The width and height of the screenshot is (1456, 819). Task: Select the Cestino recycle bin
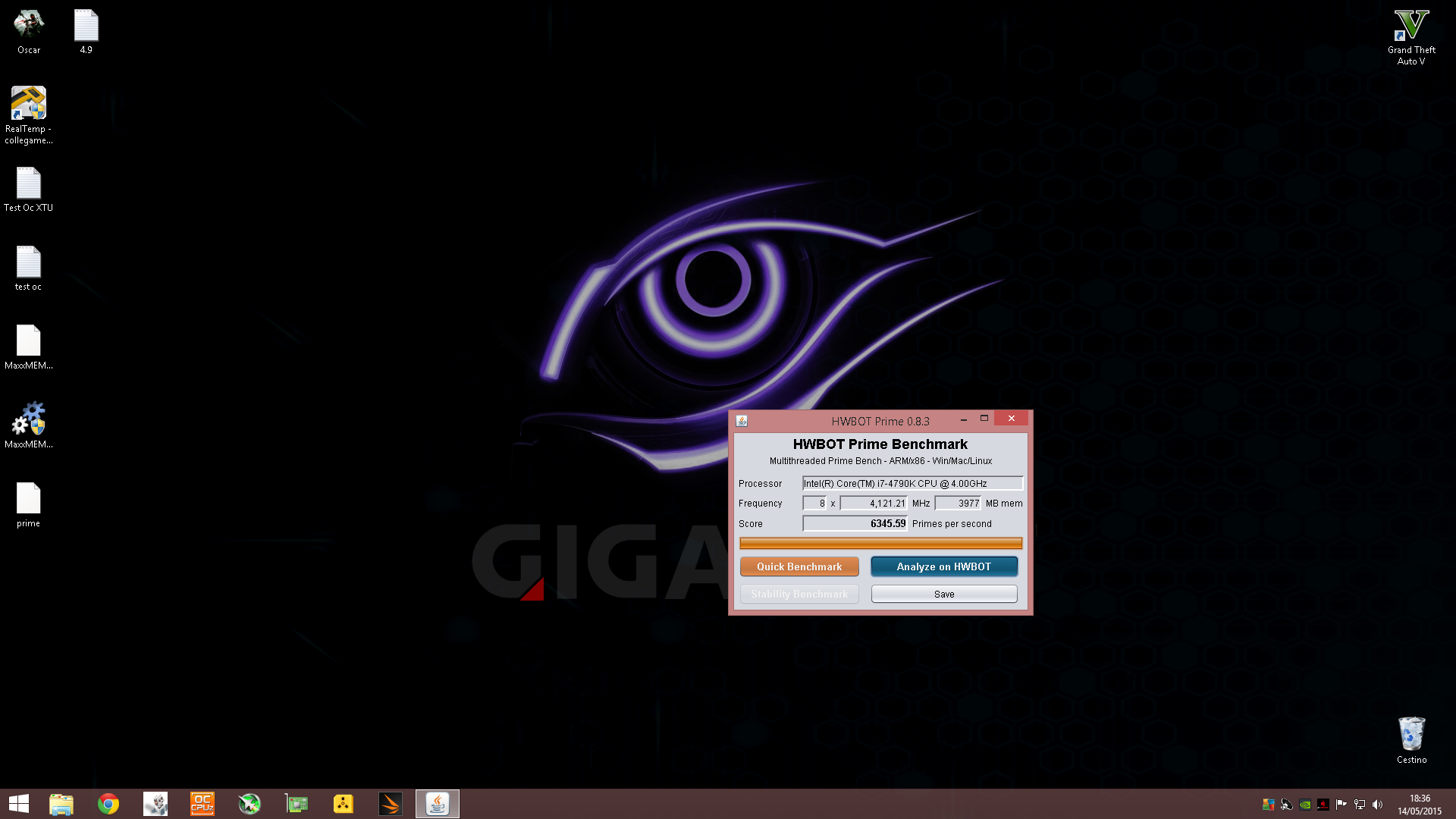pyautogui.click(x=1411, y=740)
